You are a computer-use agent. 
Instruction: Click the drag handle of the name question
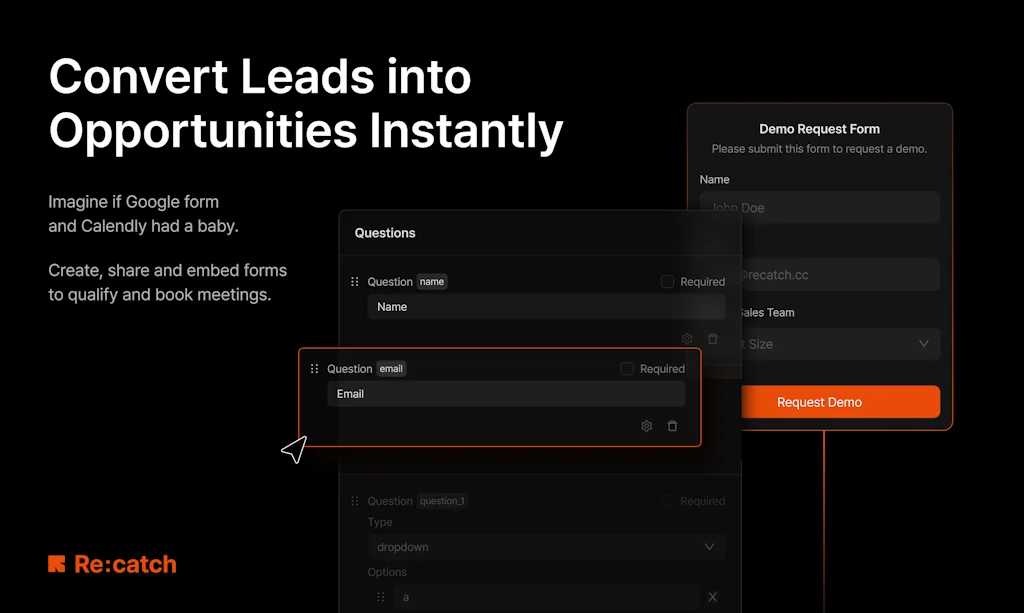(x=354, y=282)
